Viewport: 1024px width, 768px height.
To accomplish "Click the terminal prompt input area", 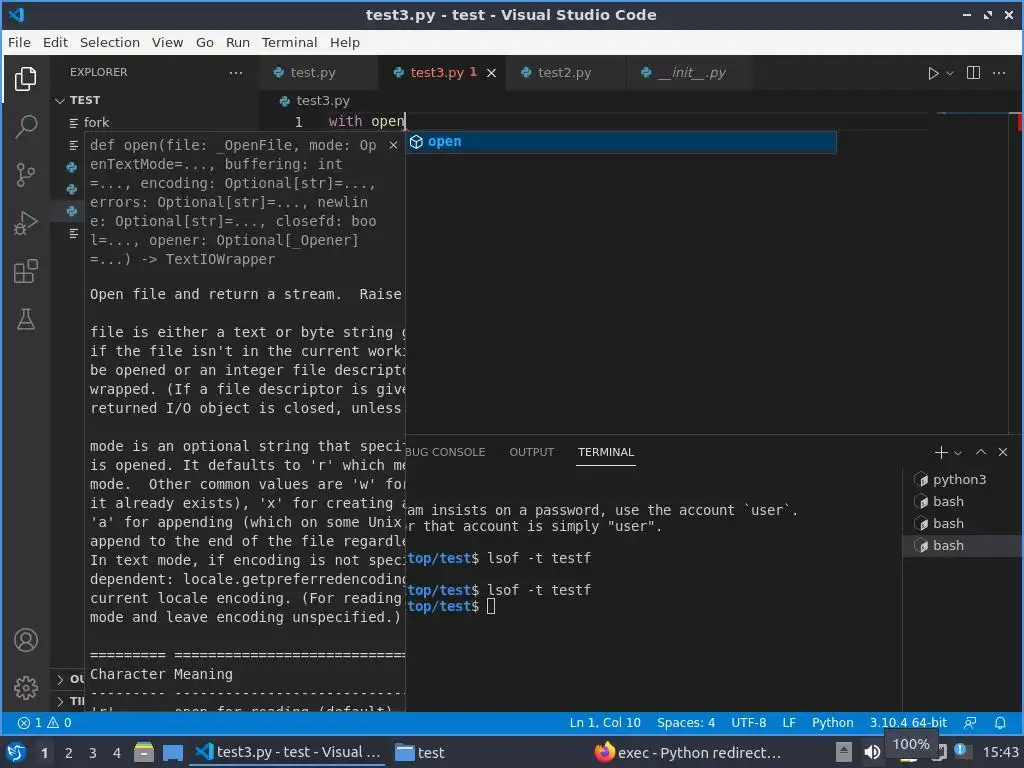I will [491, 606].
